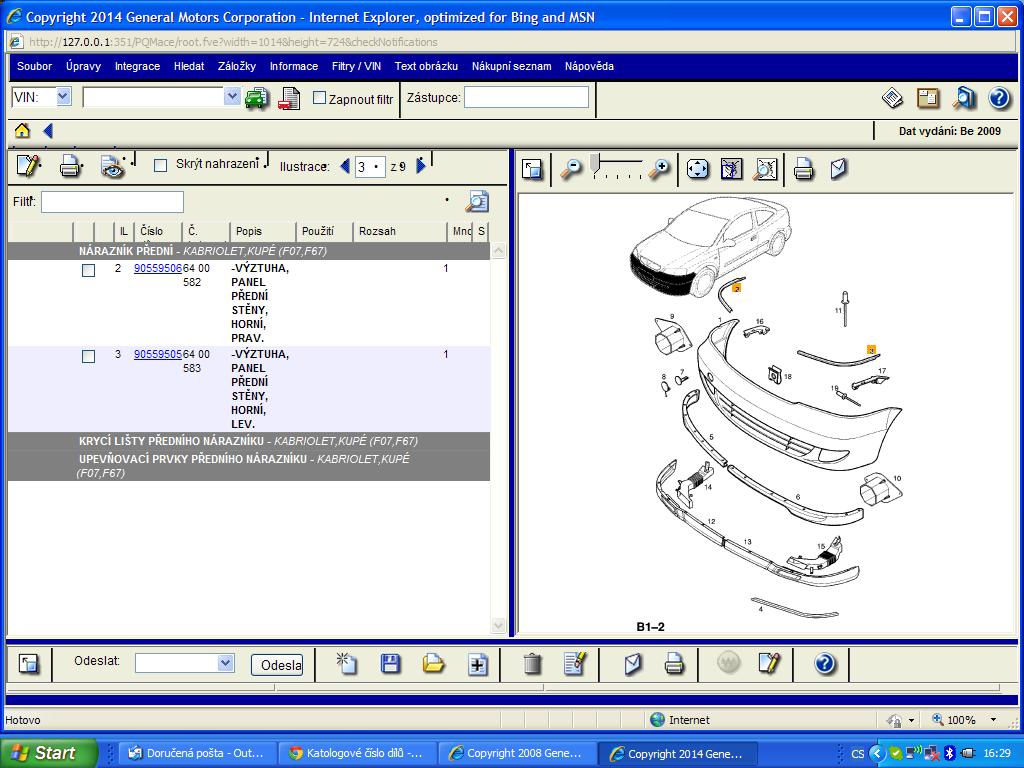Click the green car vehicle icon
The width and height of the screenshot is (1024, 768).
(257, 98)
